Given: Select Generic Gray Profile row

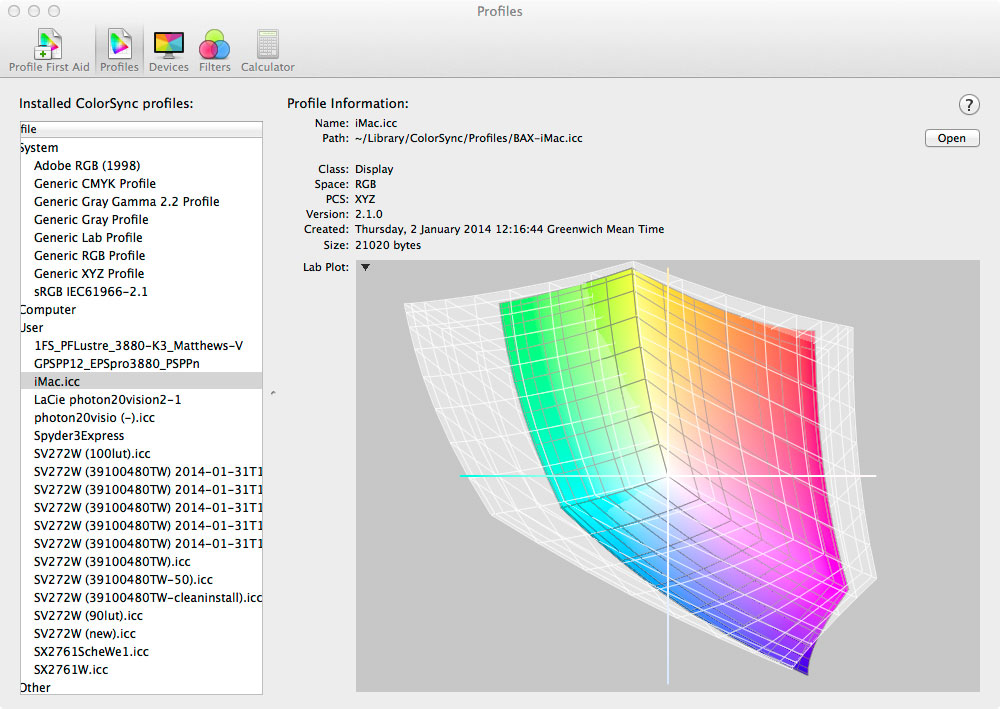Looking at the screenshot, I should click(141, 219).
